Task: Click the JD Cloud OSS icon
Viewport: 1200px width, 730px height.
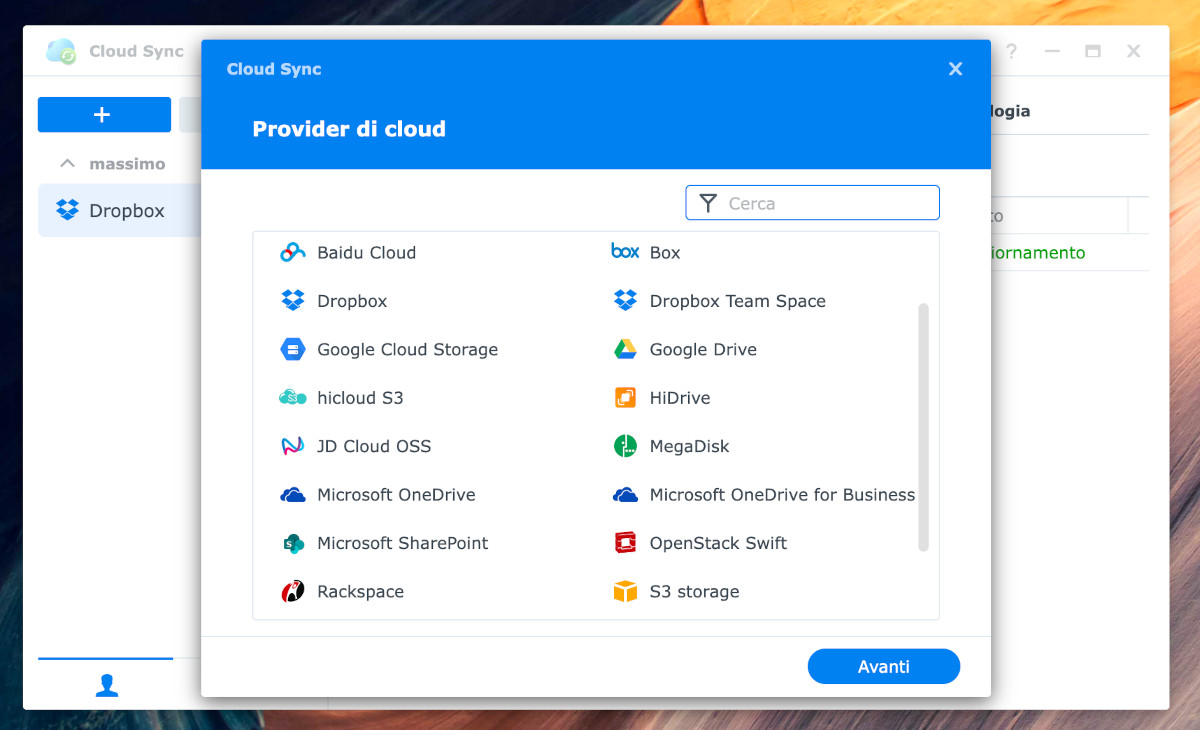Action: tap(292, 446)
